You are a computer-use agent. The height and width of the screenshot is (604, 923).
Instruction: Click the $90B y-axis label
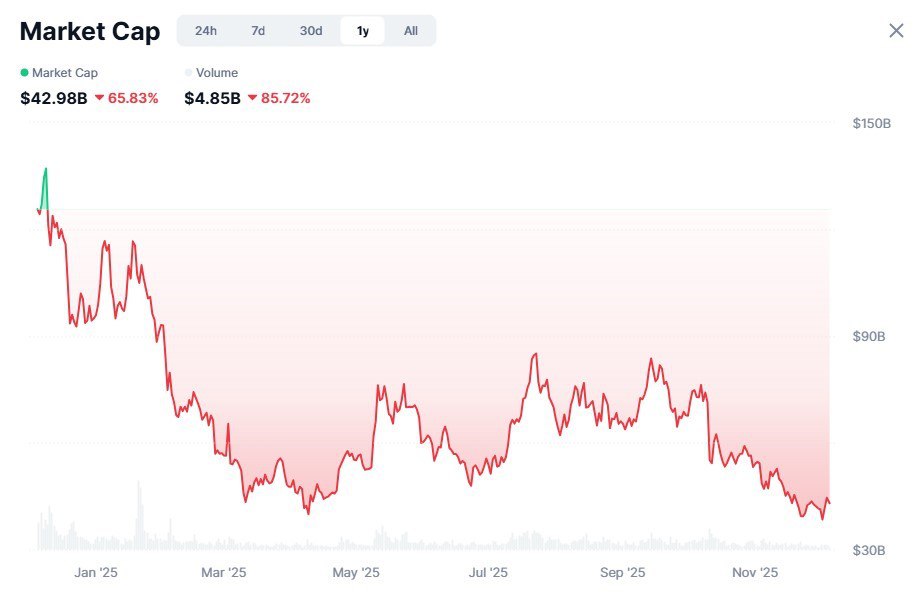click(x=868, y=337)
